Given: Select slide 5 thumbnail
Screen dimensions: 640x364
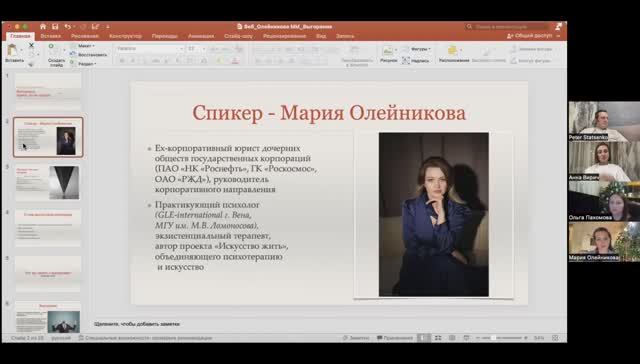Looking at the screenshot, I should (48, 273).
